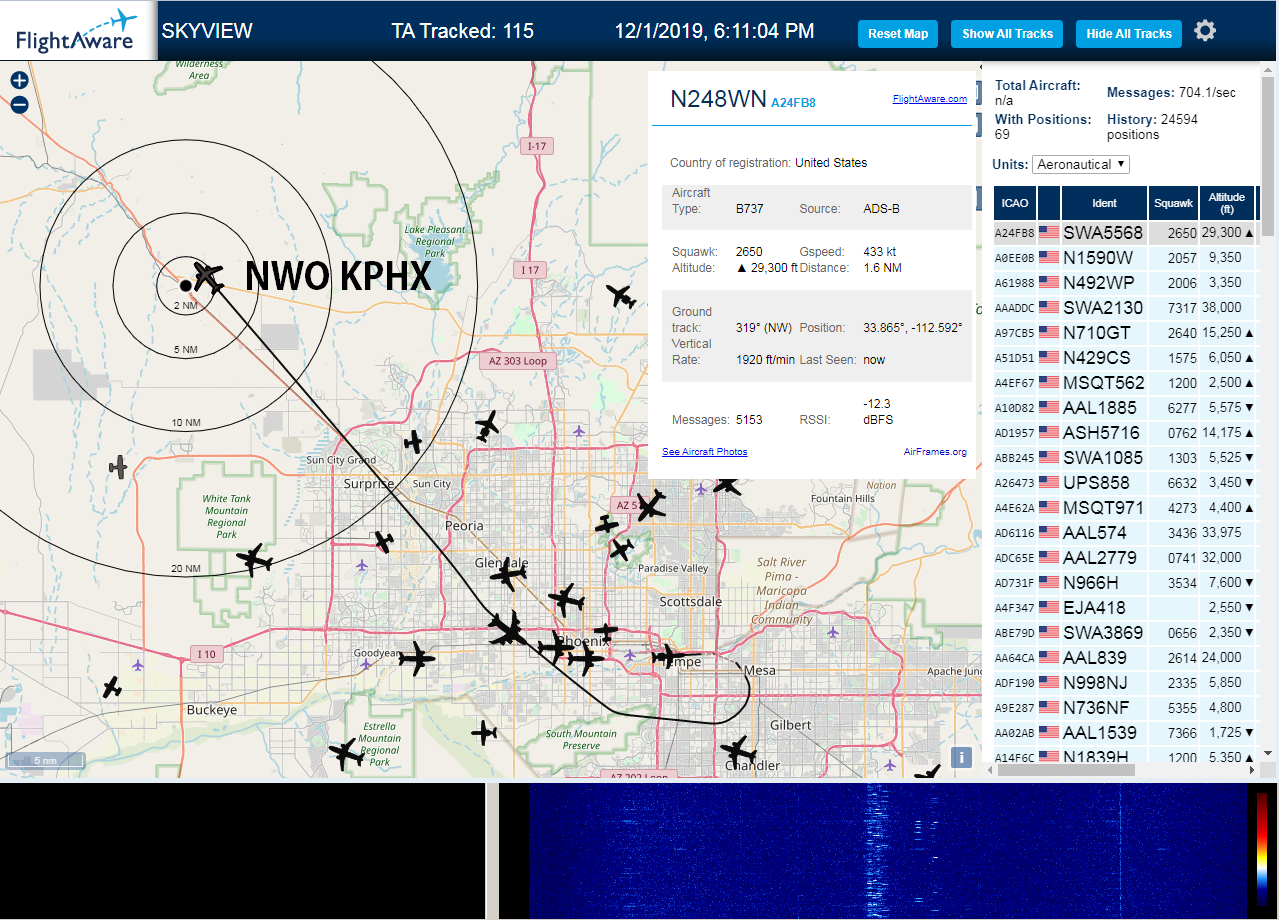Select the N429CS row
The width and height of the screenshot is (1279, 921).
tap(1125, 358)
